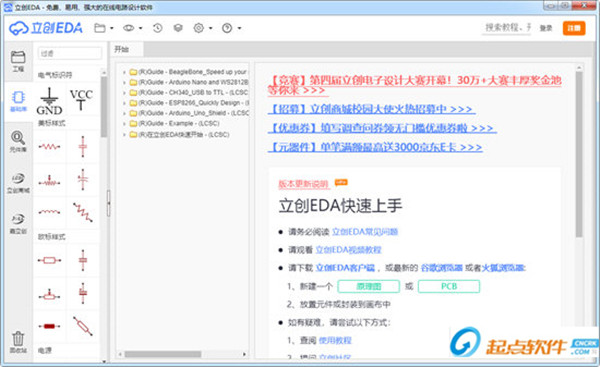Click the orange 注册 register button

click(x=574, y=28)
